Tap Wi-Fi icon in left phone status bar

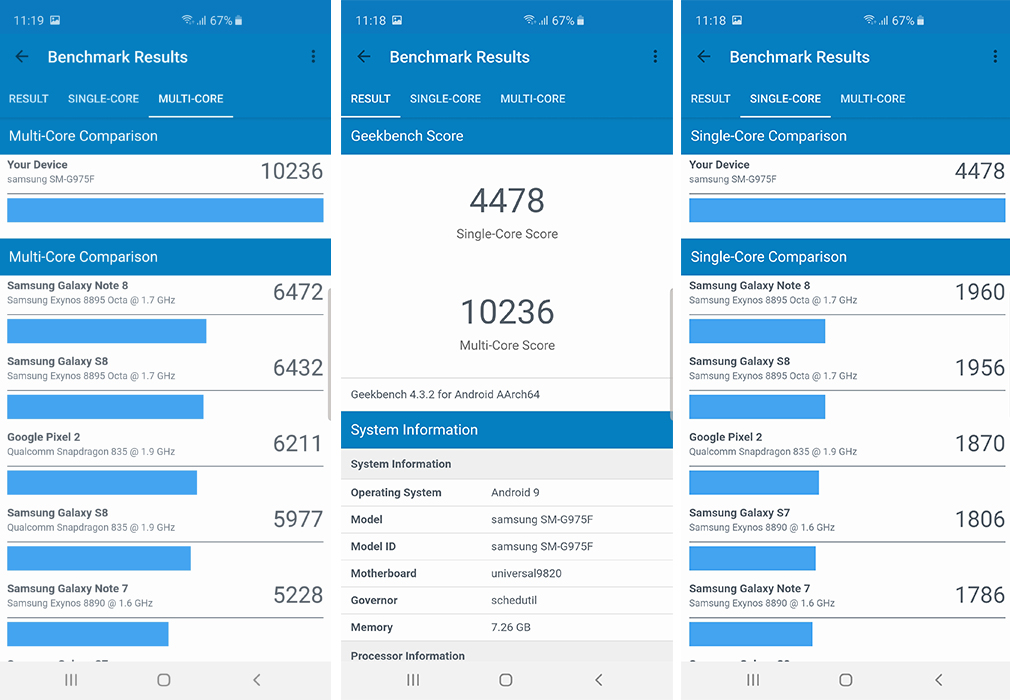pos(187,20)
